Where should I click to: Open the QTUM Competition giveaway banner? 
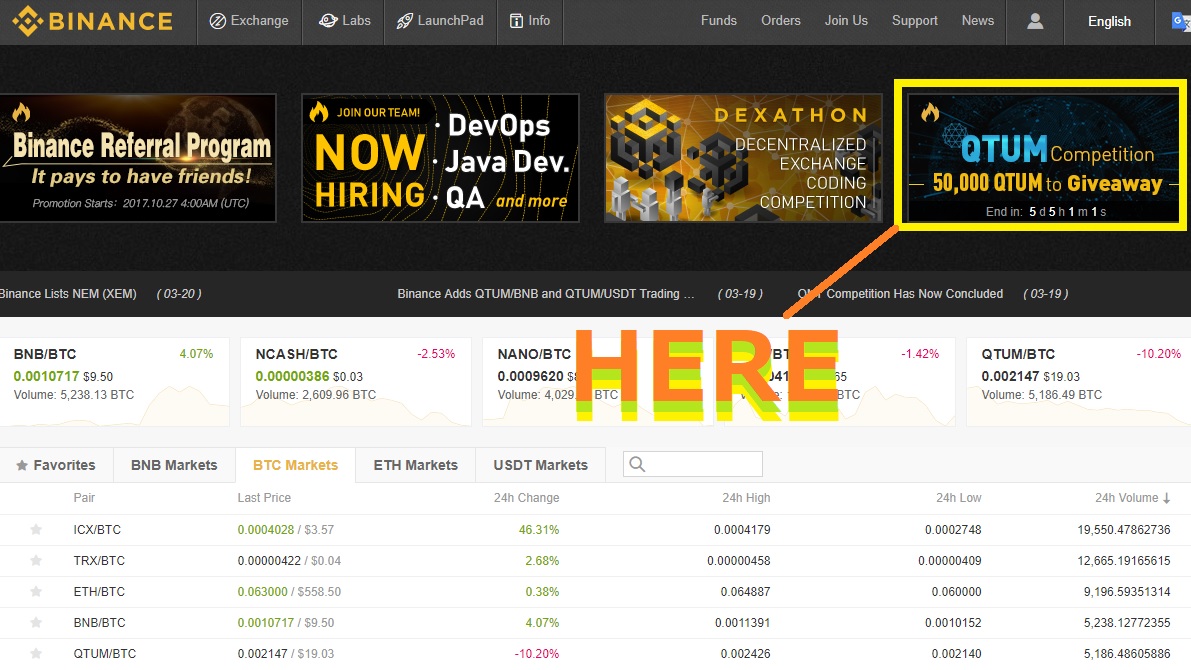[x=1042, y=158]
